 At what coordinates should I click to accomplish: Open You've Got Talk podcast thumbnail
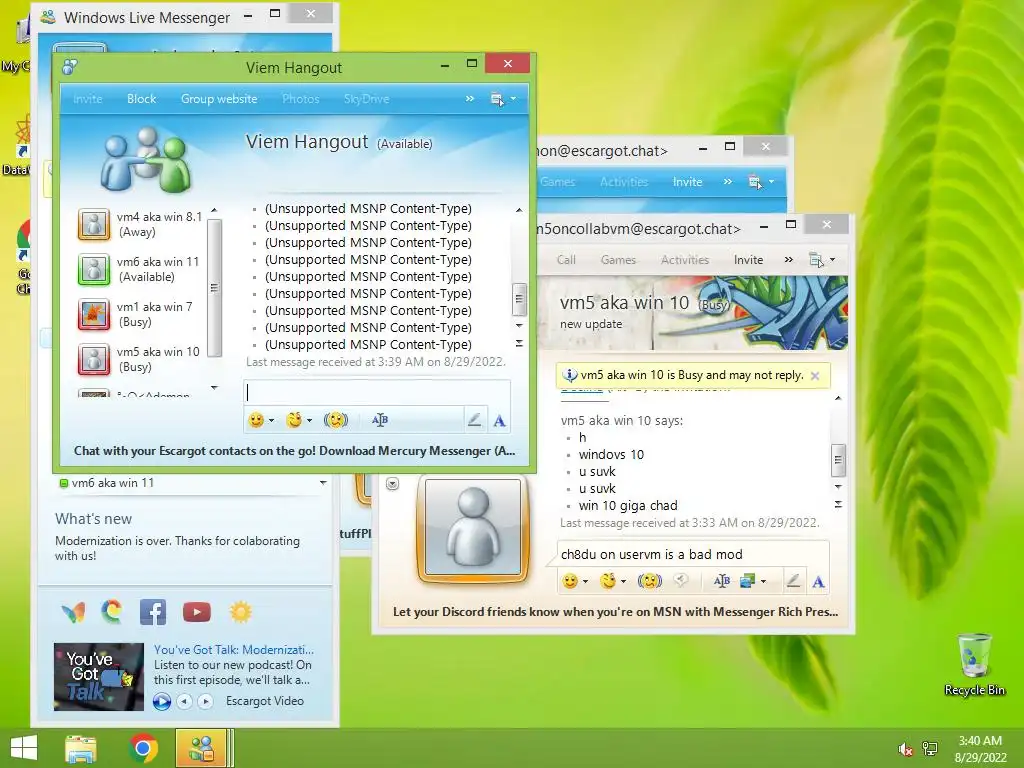tap(99, 677)
